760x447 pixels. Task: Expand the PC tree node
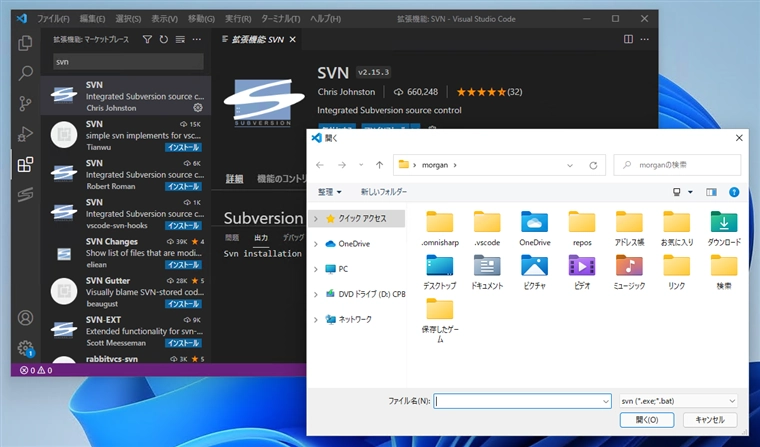click(316, 269)
